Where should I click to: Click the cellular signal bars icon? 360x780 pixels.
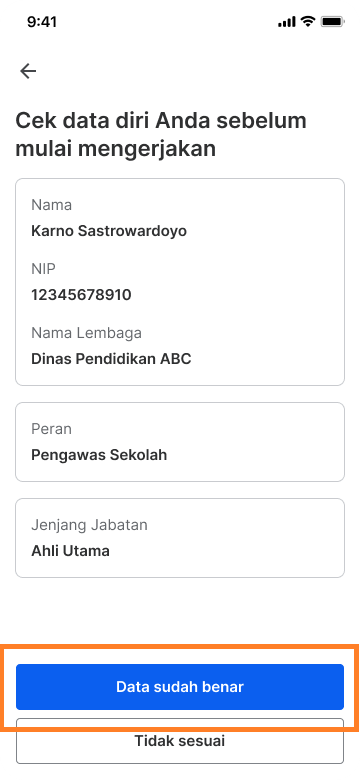point(287,22)
